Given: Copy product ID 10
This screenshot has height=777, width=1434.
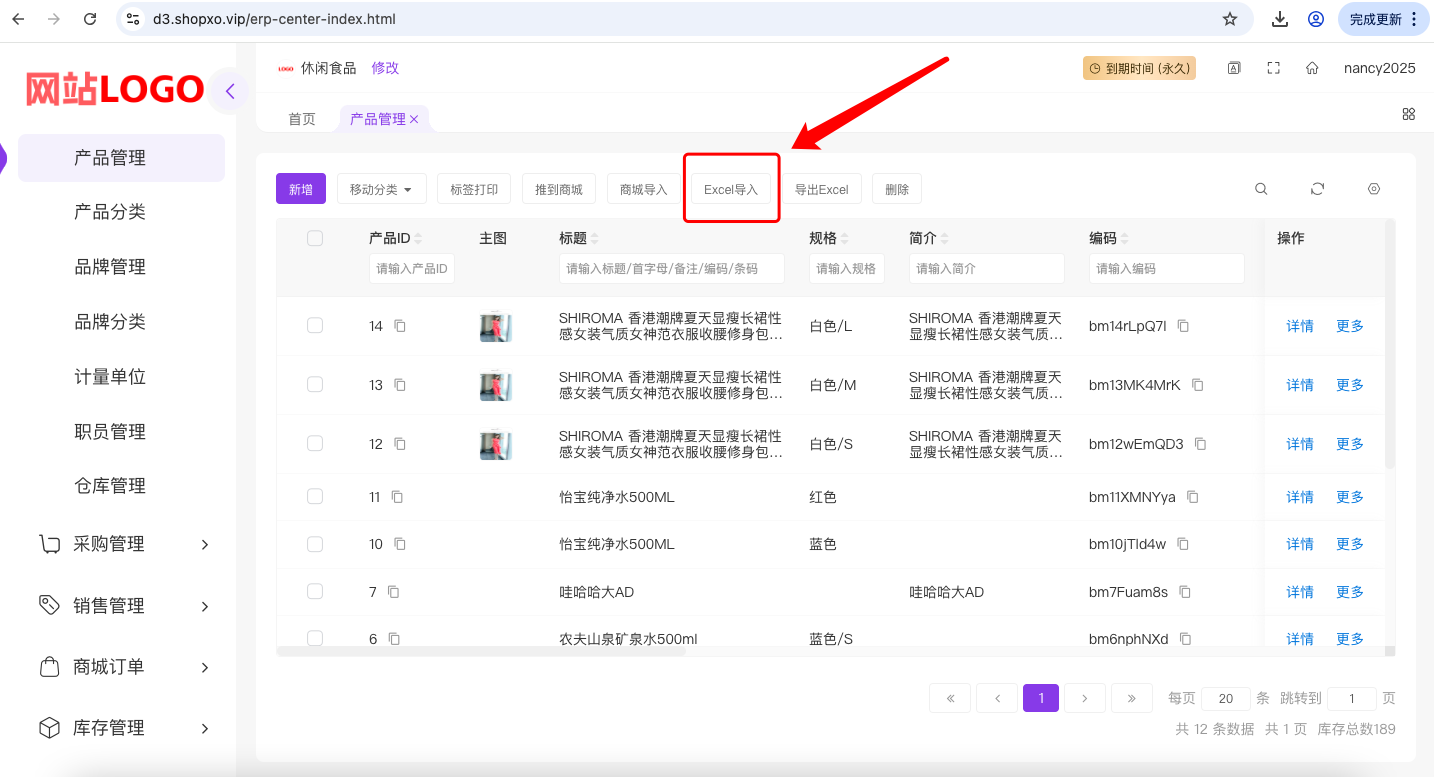Looking at the screenshot, I should pyautogui.click(x=400, y=544).
